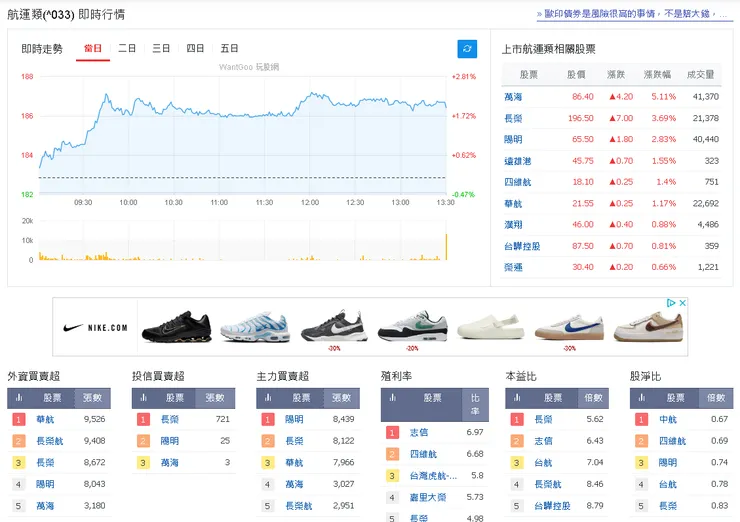Click 萬海's volume value 41,370
This screenshot has height=522, width=740.
pyautogui.click(x=706, y=97)
